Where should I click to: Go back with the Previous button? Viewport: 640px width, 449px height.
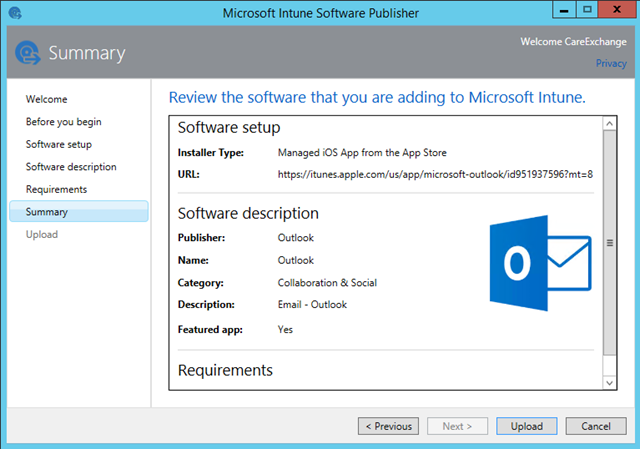[388, 426]
